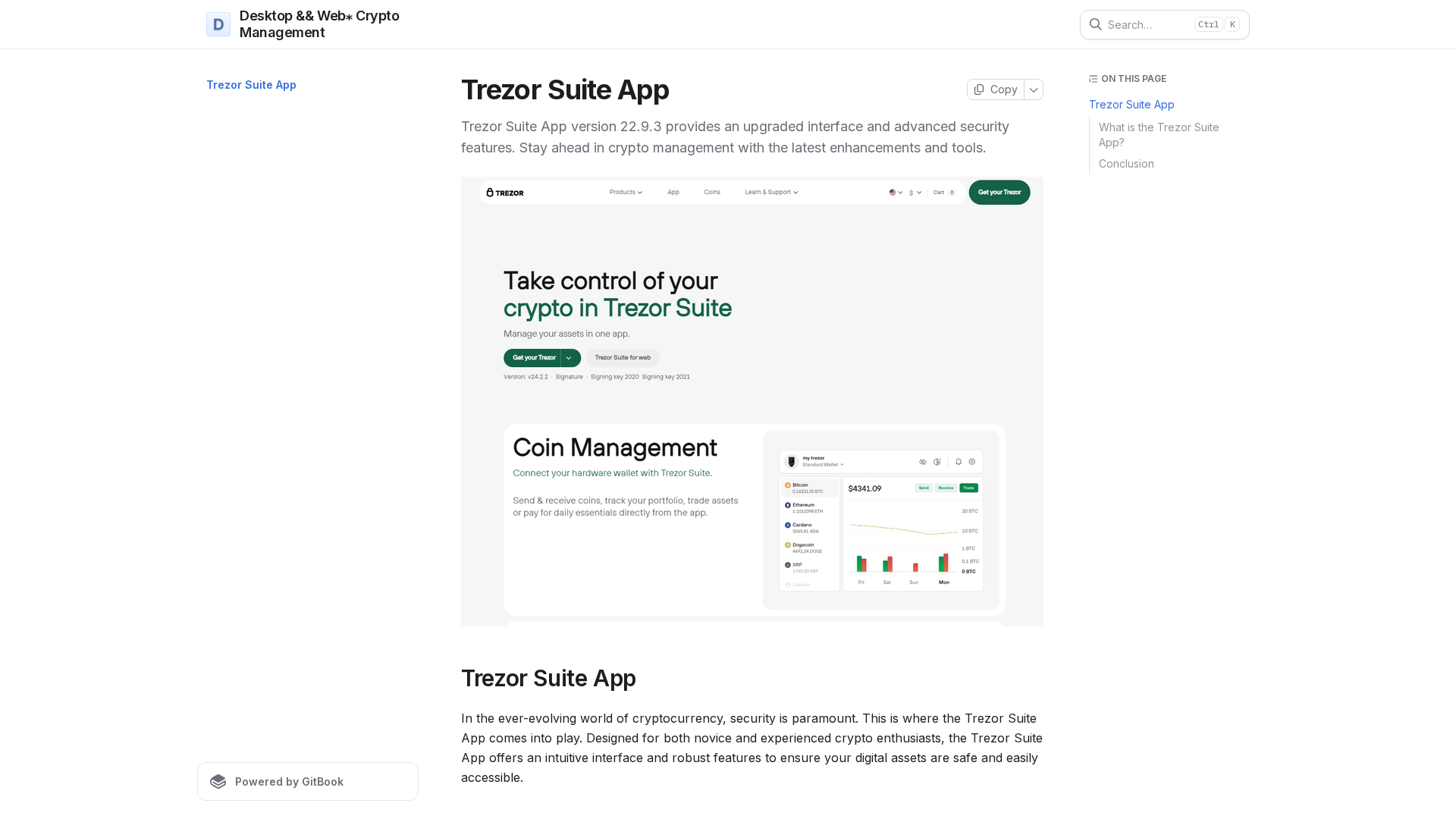1456x819 pixels.
Task: Click the ON THIS PAGE list icon
Action: click(x=1093, y=79)
